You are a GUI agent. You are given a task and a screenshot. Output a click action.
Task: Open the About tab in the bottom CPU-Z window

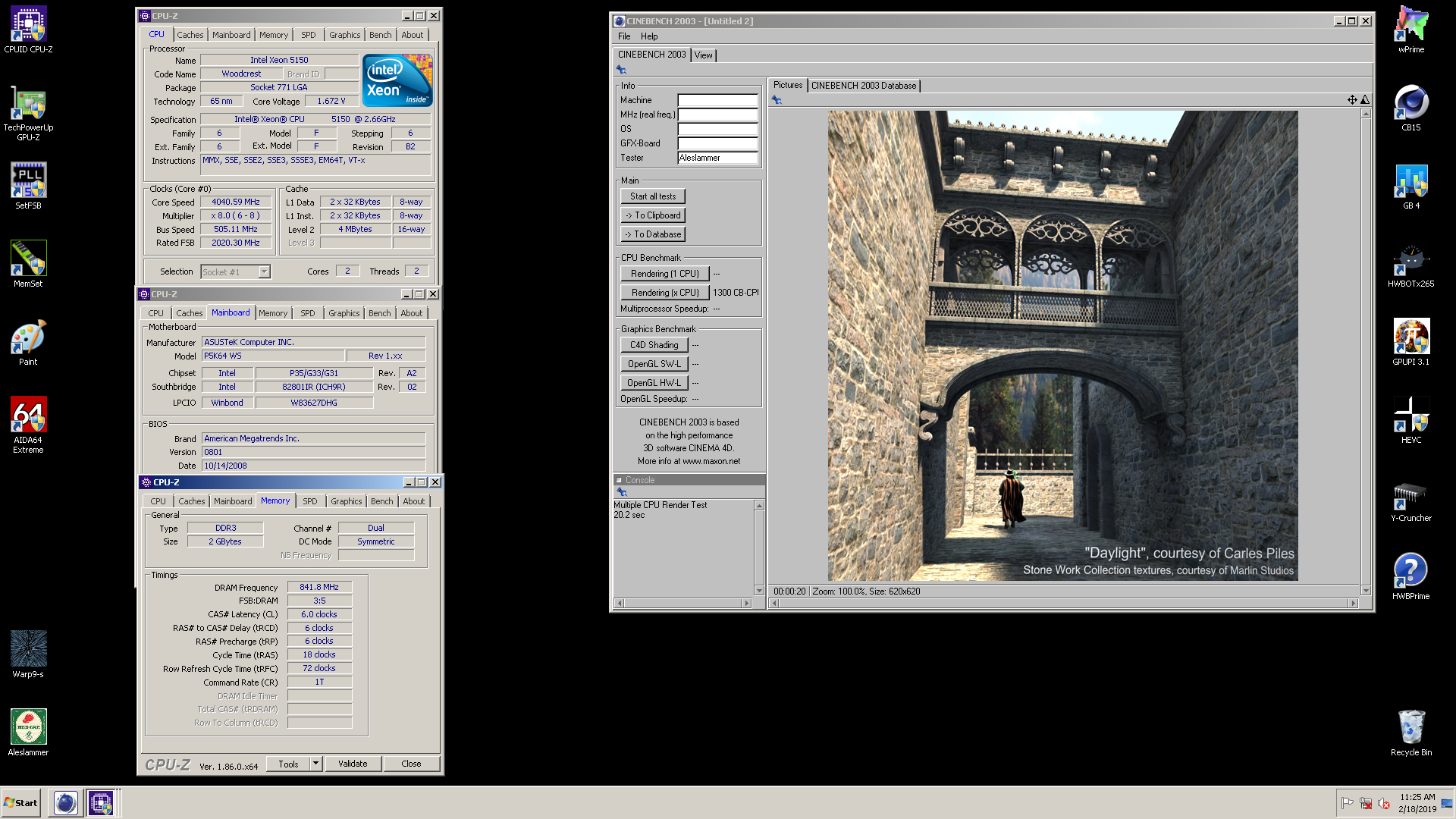414,501
